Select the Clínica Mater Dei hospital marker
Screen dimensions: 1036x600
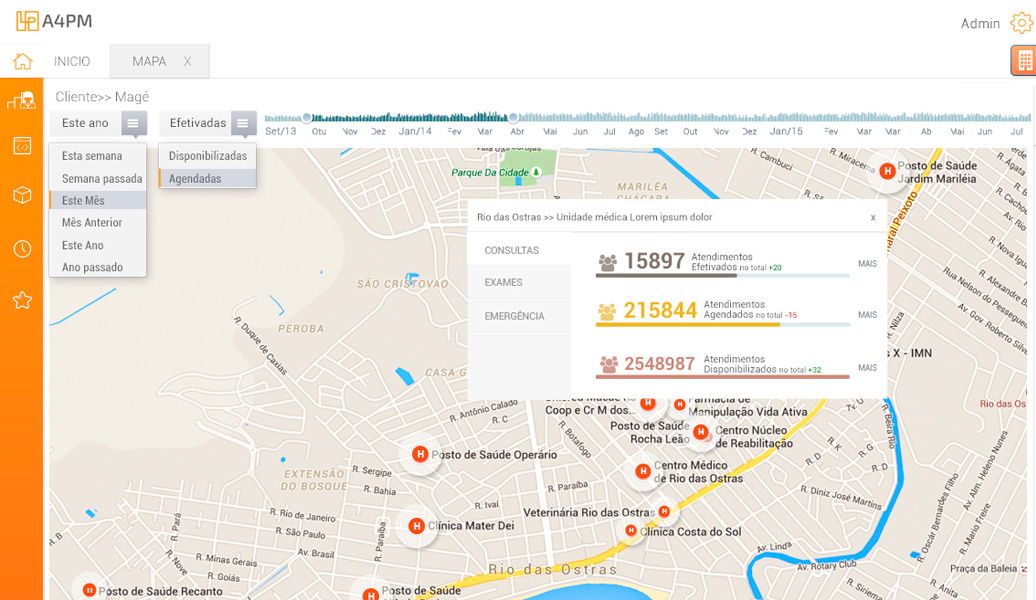tap(416, 525)
